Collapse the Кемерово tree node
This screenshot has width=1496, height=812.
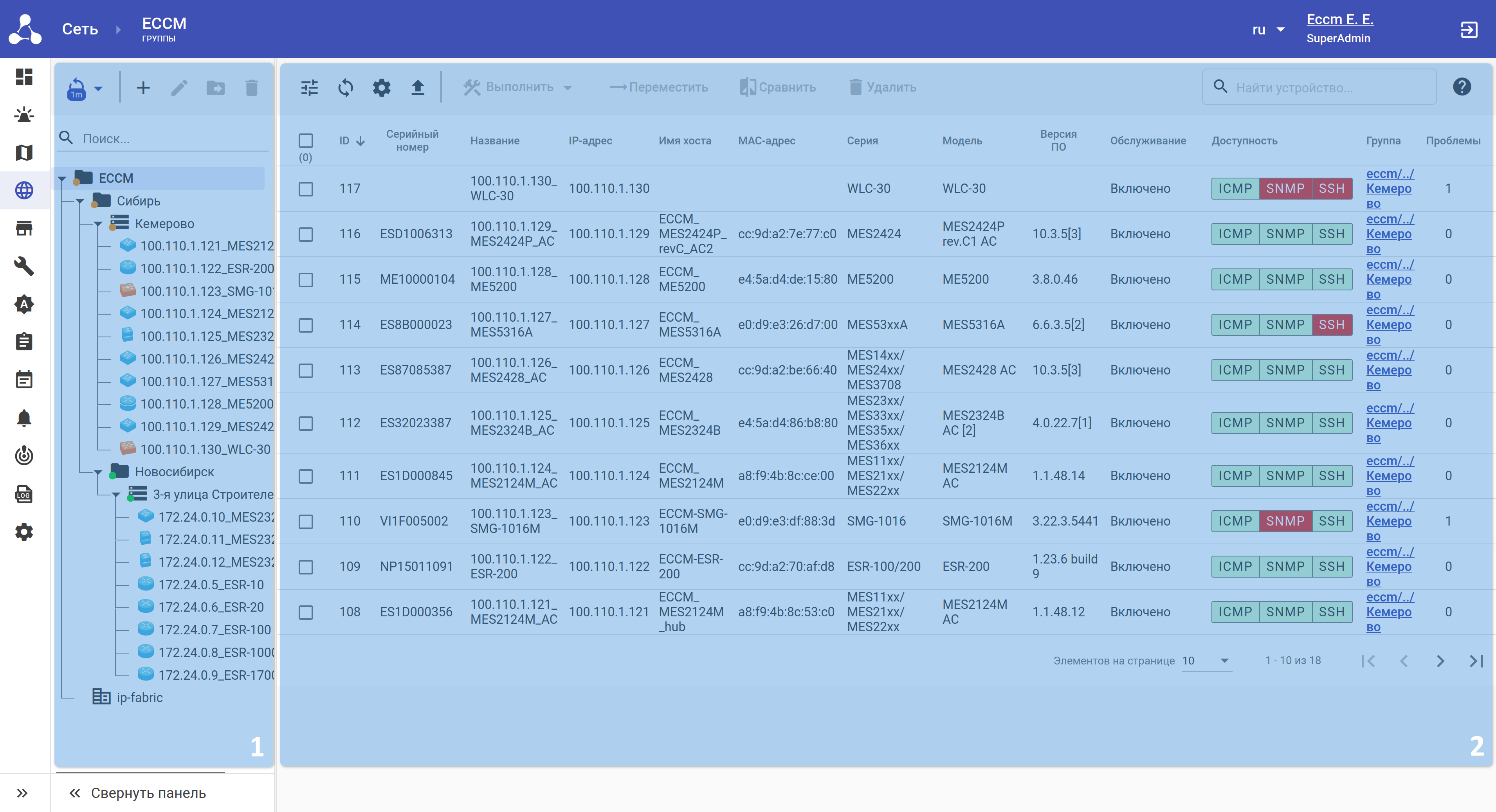98,224
